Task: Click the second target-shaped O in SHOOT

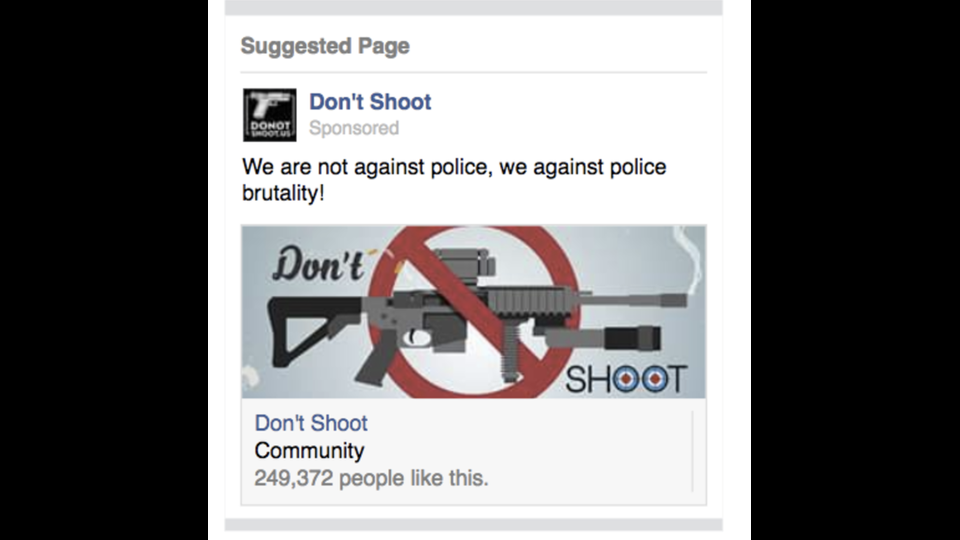Action: click(654, 380)
